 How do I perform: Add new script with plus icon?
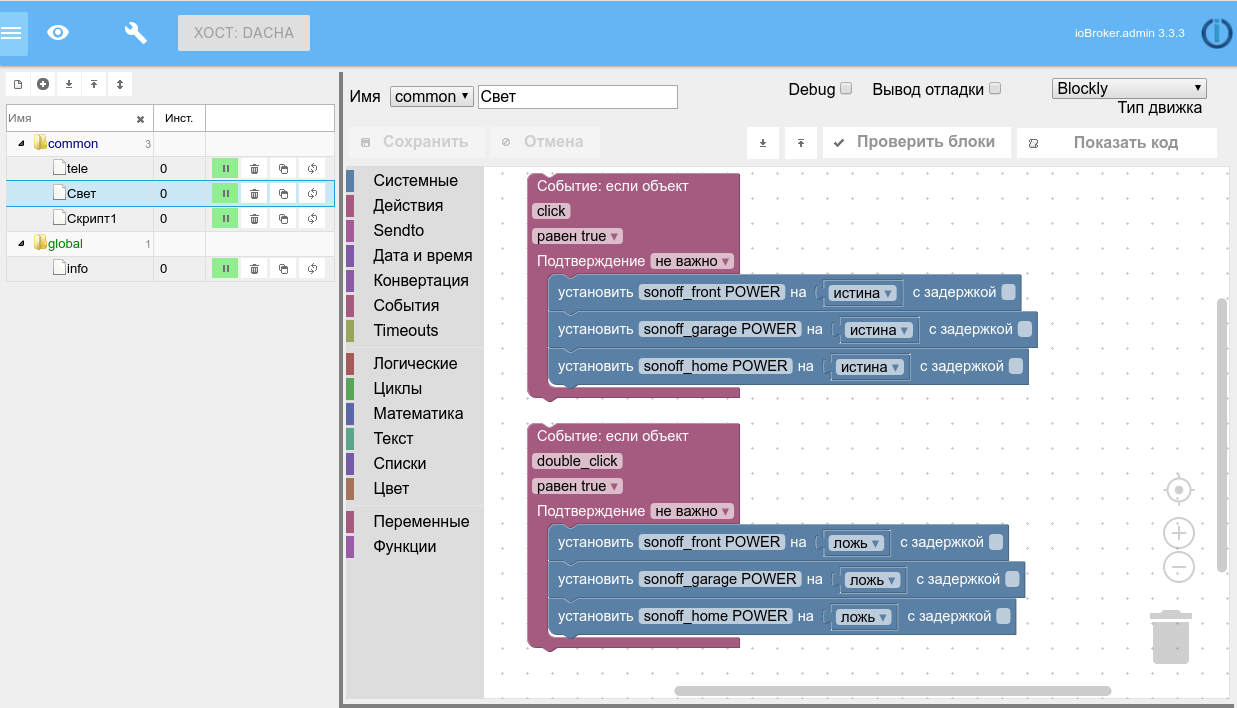click(43, 85)
